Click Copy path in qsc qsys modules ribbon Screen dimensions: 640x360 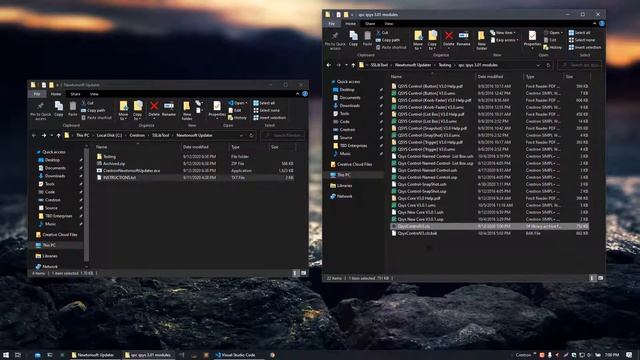pyautogui.click(x=388, y=40)
